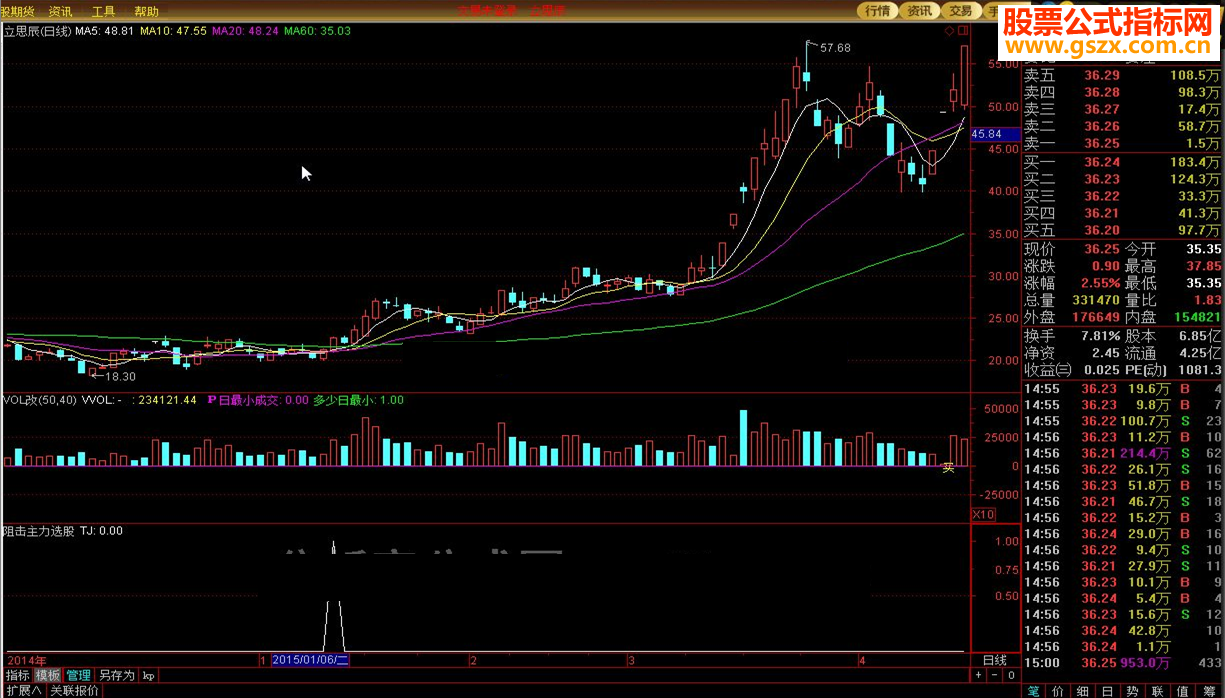This screenshot has width=1225, height=698.
Task: Click the MA10: 47.55 indicator label
Action: [x=174, y=31]
